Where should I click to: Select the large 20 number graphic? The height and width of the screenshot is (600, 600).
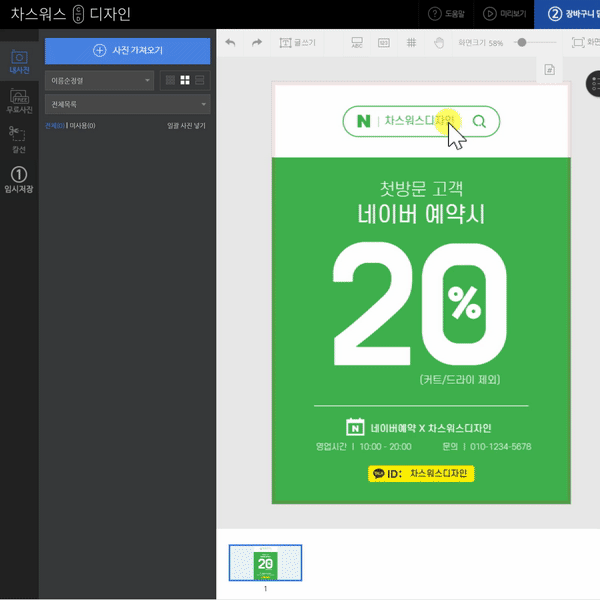pos(420,304)
